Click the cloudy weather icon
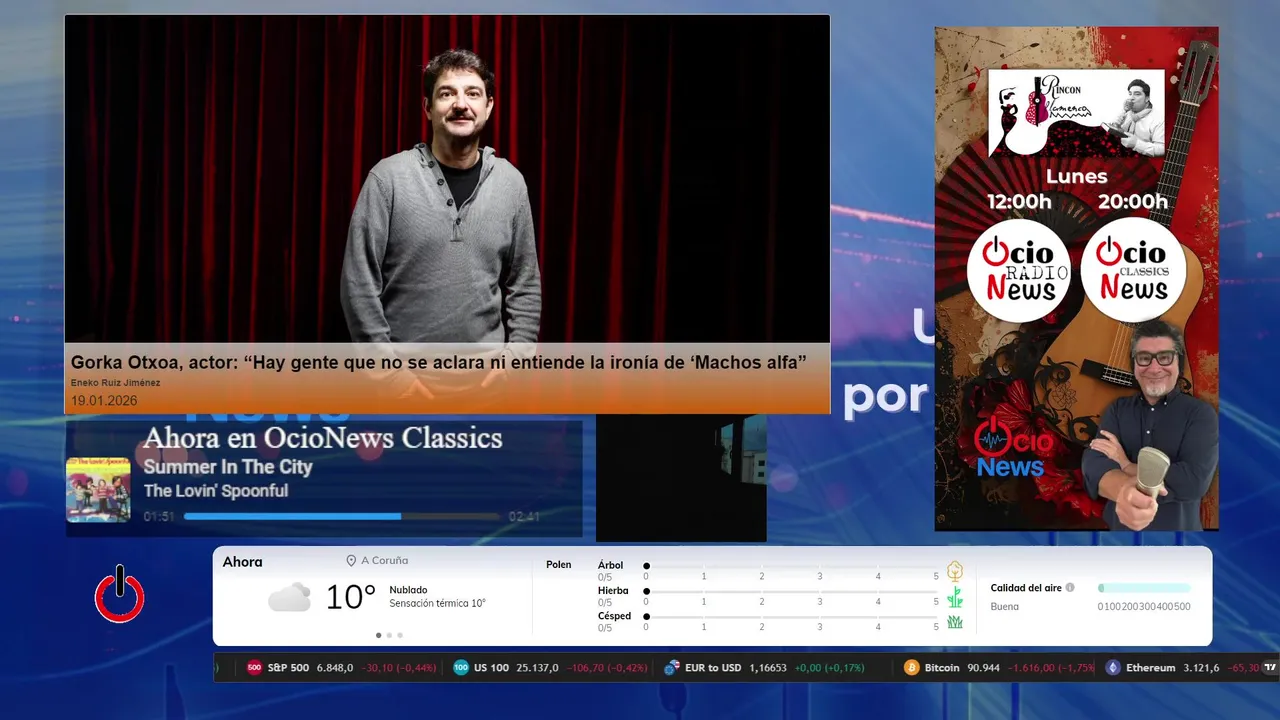This screenshot has height=720, width=1280. [289, 597]
